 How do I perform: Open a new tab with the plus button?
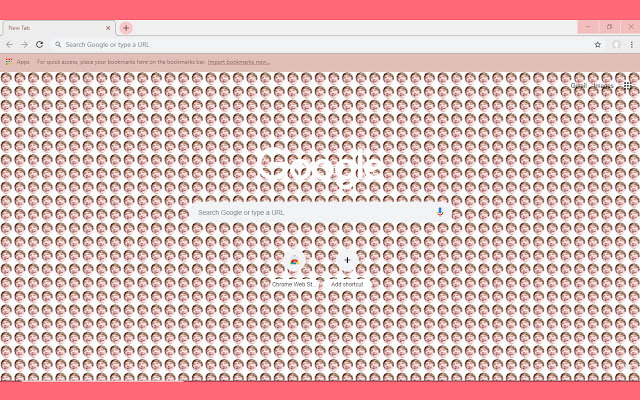coord(126,28)
